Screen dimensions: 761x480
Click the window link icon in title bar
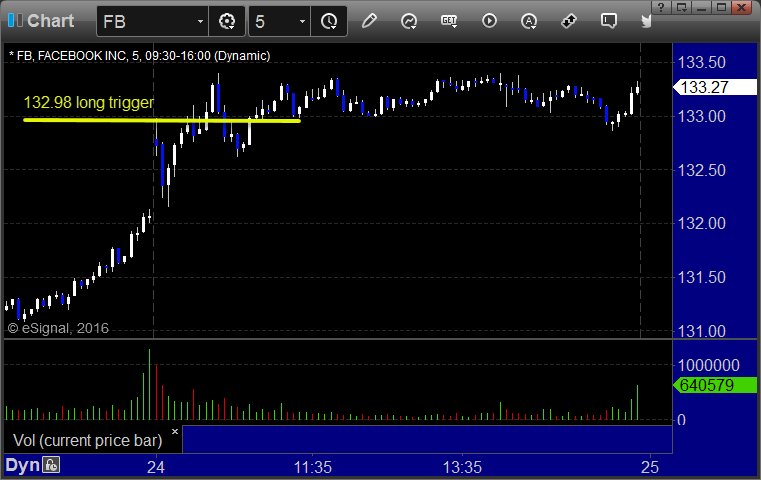point(681,7)
